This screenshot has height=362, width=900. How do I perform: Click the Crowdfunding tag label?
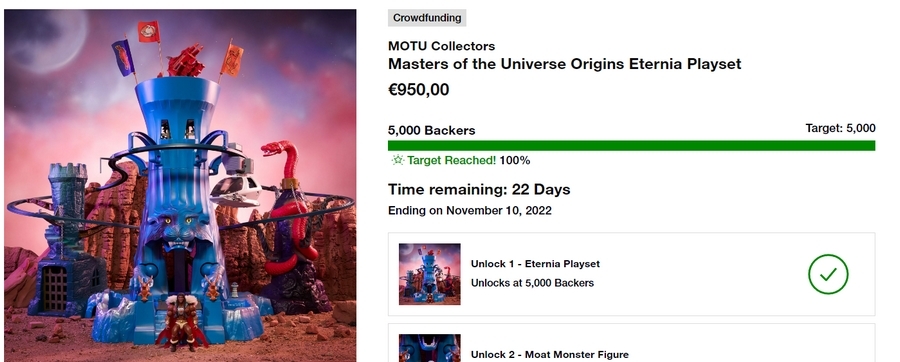(427, 18)
